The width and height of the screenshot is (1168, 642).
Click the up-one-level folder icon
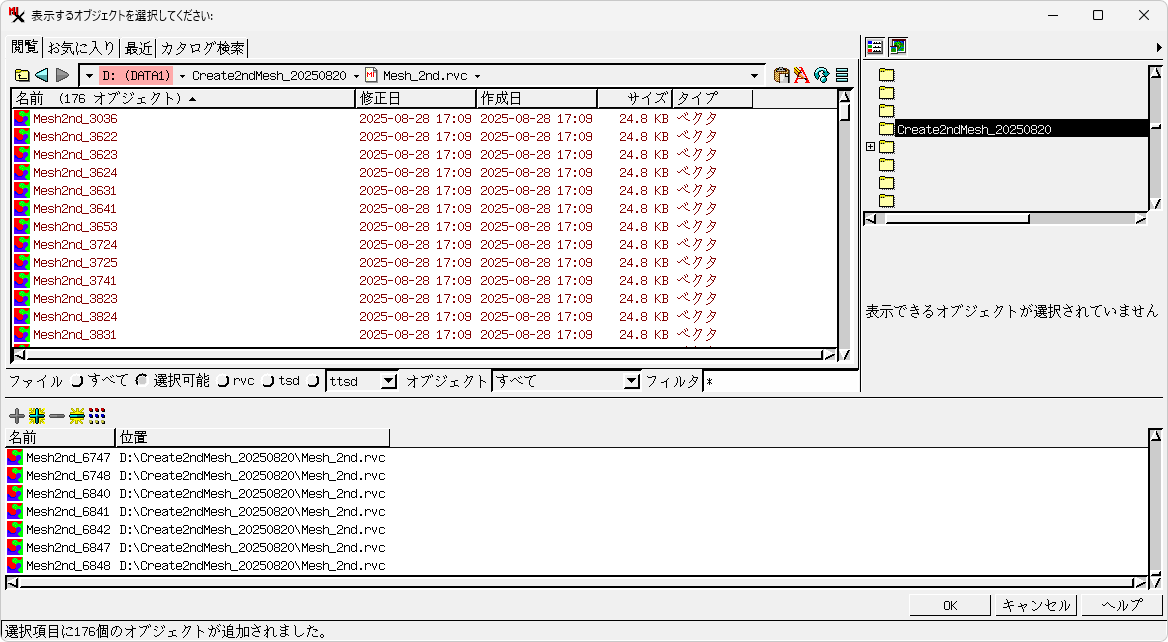click(x=22, y=76)
